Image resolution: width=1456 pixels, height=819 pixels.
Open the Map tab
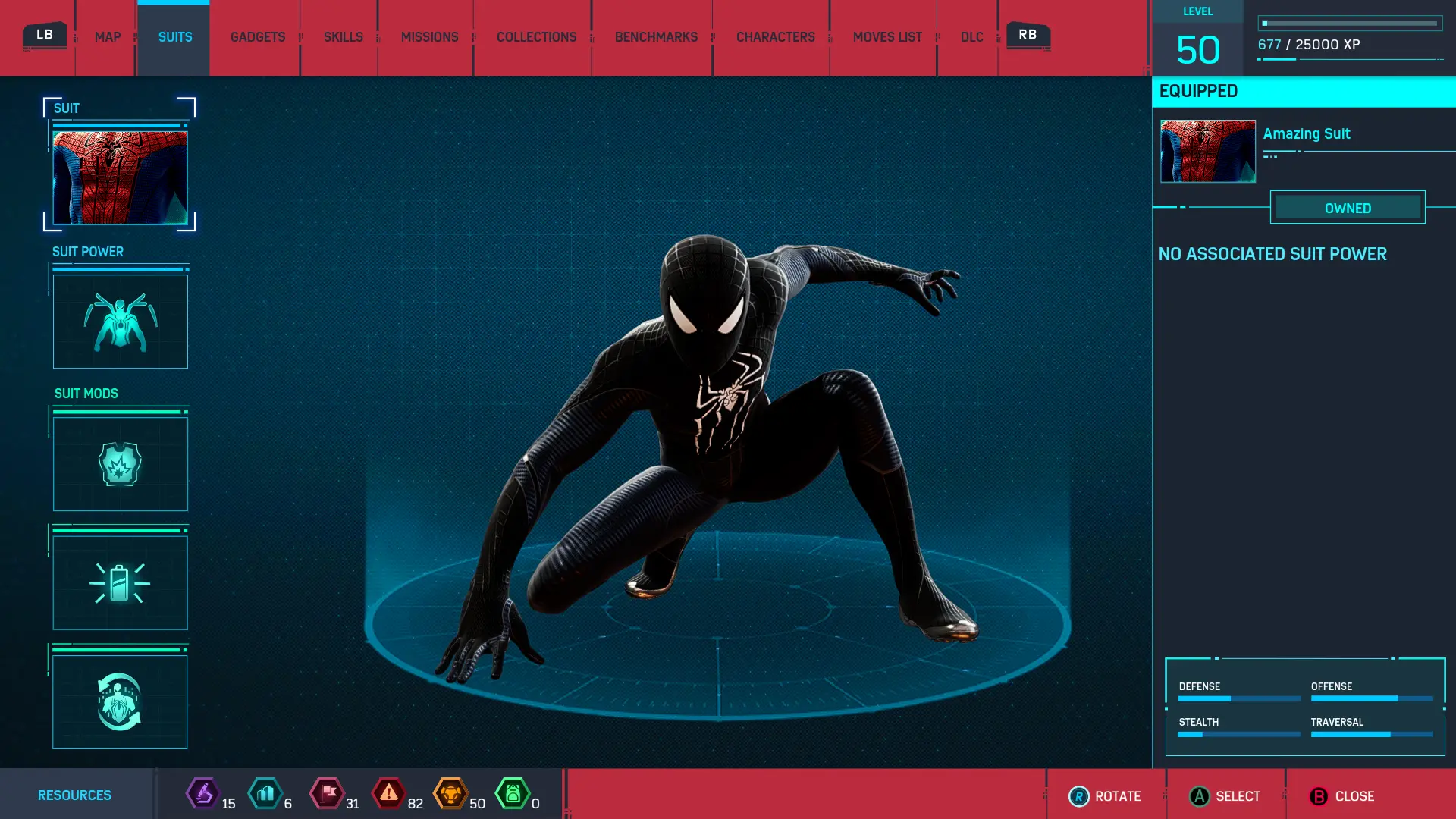point(108,37)
